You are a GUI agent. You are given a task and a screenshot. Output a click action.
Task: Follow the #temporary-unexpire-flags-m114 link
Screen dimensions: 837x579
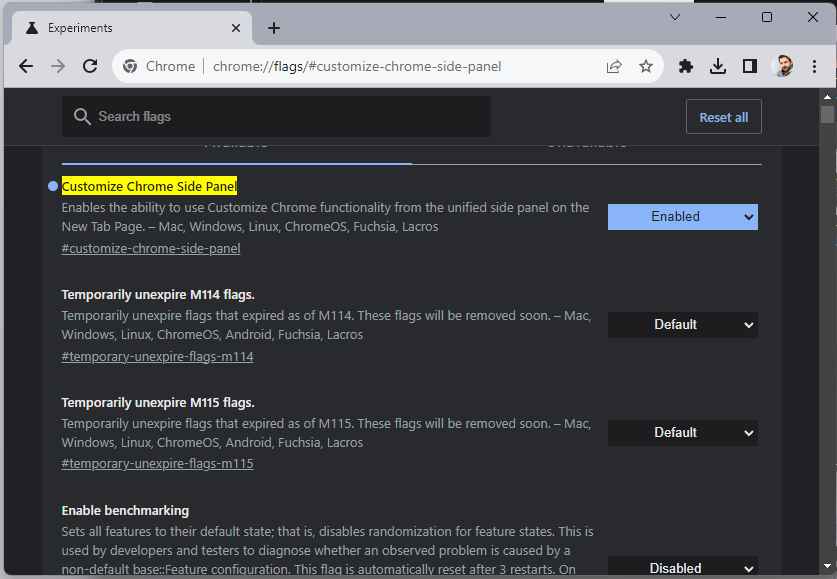pos(157,356)
